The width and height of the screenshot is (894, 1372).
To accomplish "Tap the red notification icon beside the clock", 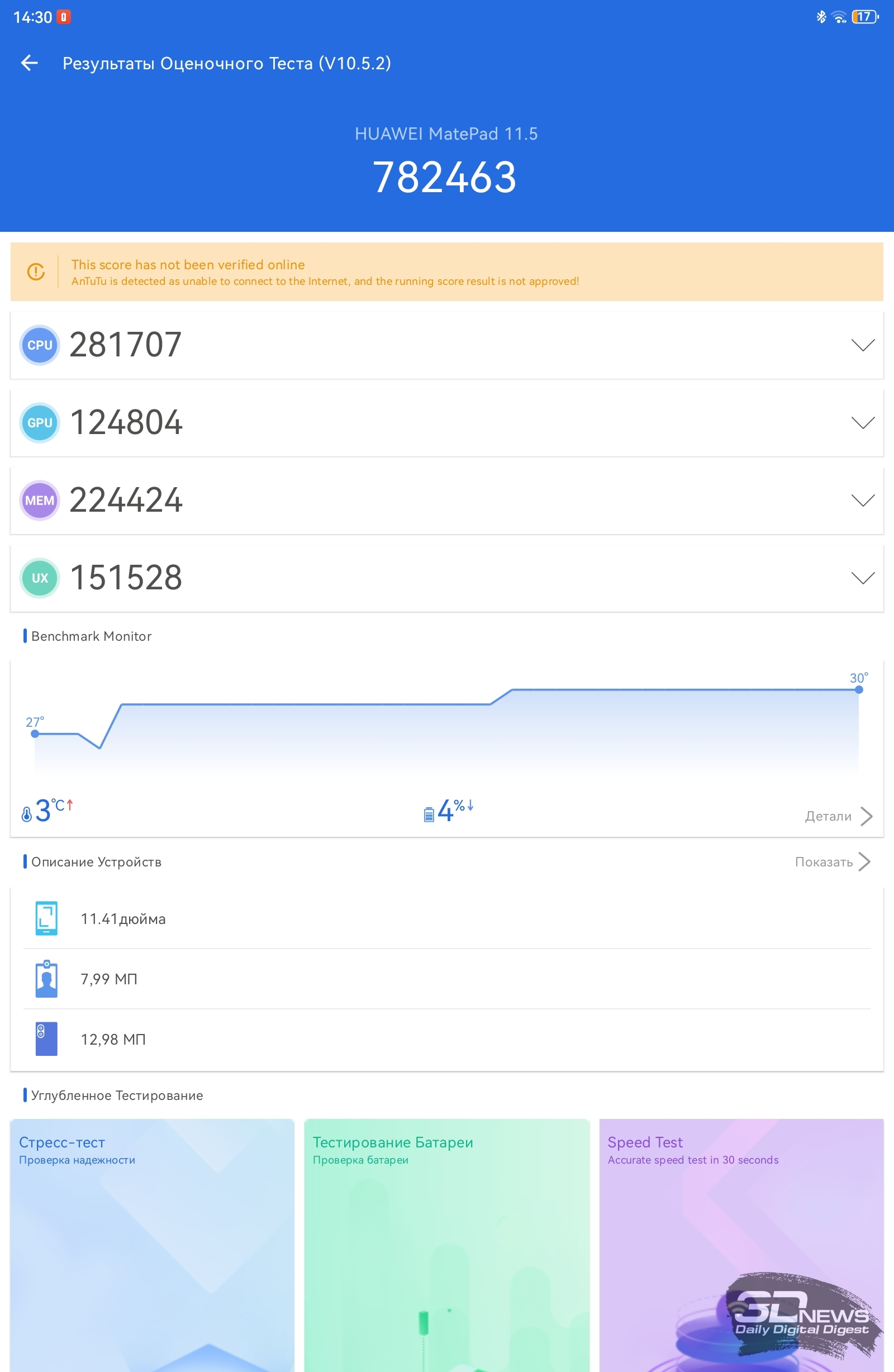I will coord(64,17).
